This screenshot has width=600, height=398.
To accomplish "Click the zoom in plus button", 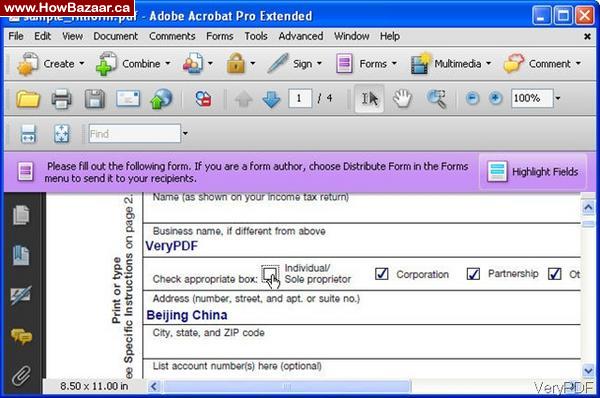I will click(x=496, y=98).
